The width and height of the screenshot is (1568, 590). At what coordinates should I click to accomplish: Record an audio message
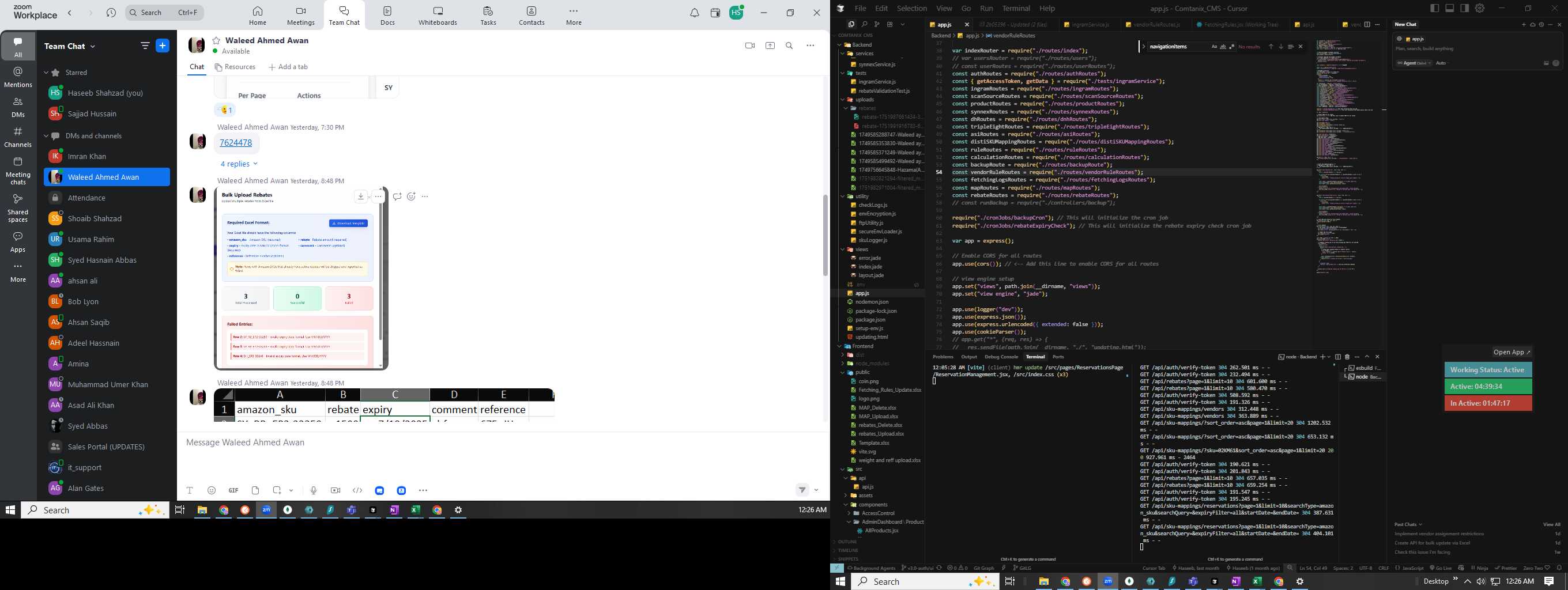point(313,490)
